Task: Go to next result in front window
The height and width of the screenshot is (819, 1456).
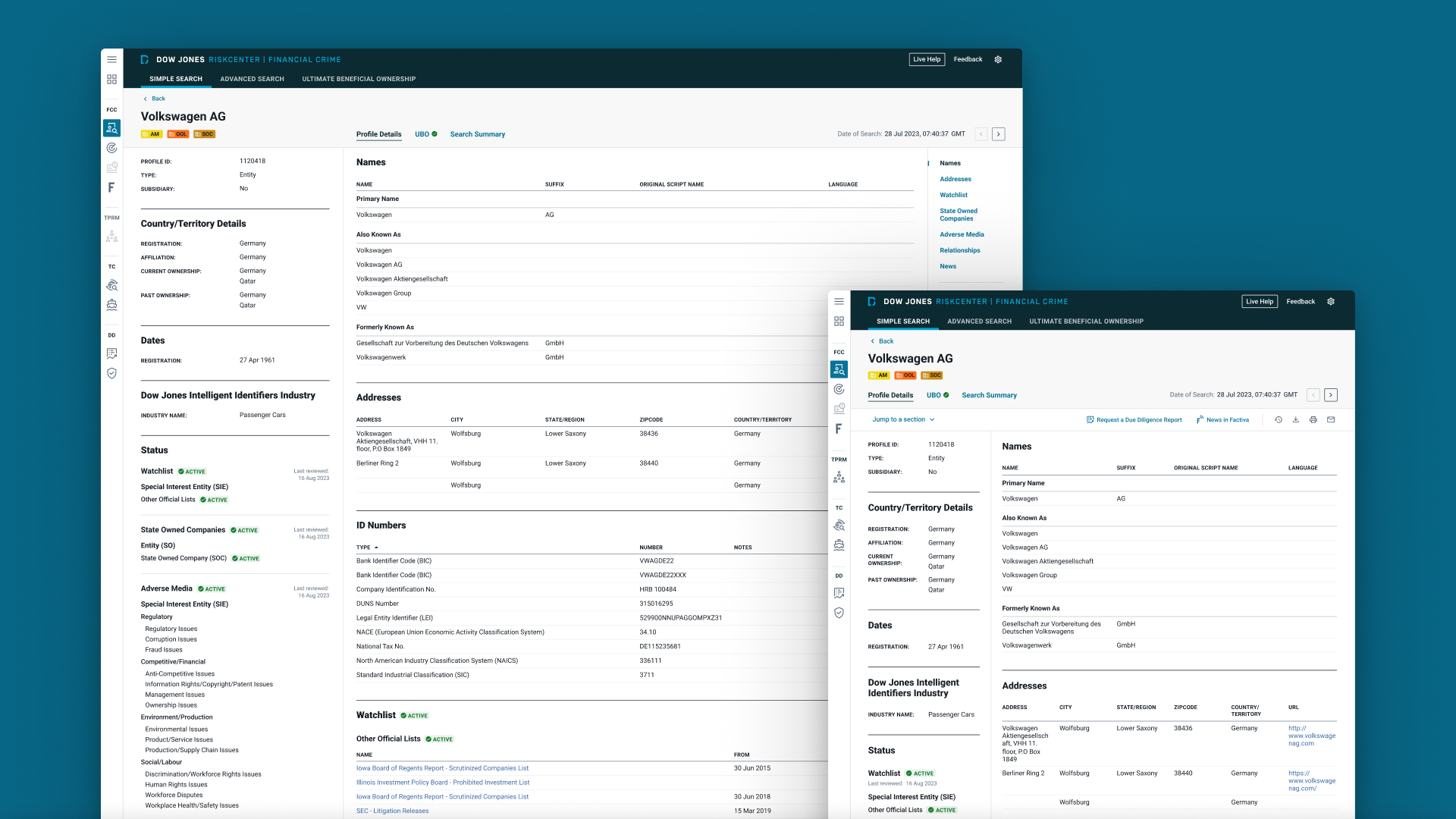Action: click(x=1331, y=395)
